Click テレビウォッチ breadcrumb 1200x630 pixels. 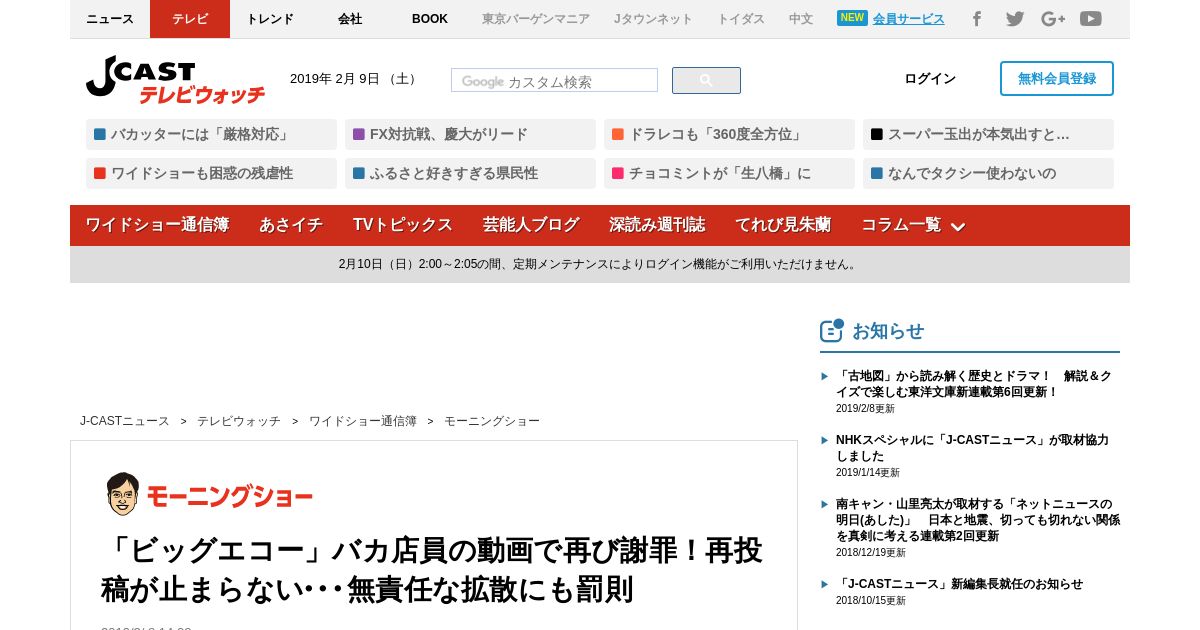(239, 421)
